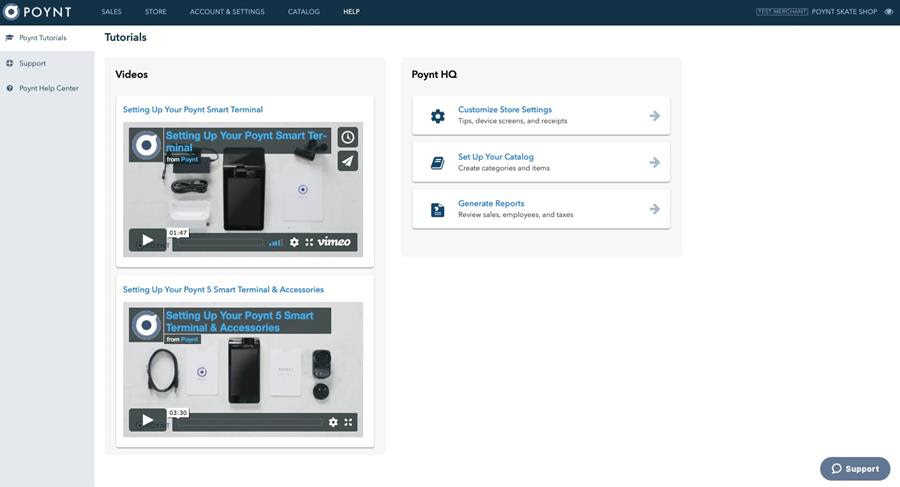Click Poynt avatar on second video
900x487 pixels.
(x=146, y=325)
